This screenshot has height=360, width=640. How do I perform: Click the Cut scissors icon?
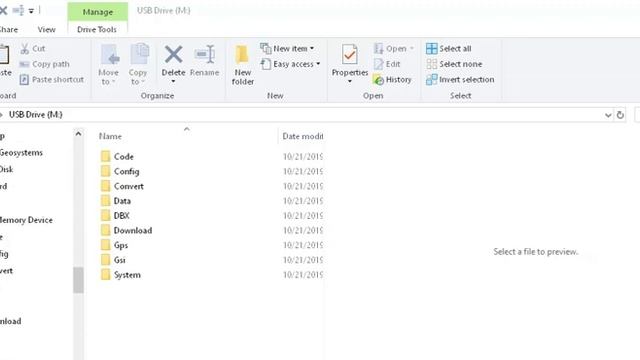click(x=25, y=49)
